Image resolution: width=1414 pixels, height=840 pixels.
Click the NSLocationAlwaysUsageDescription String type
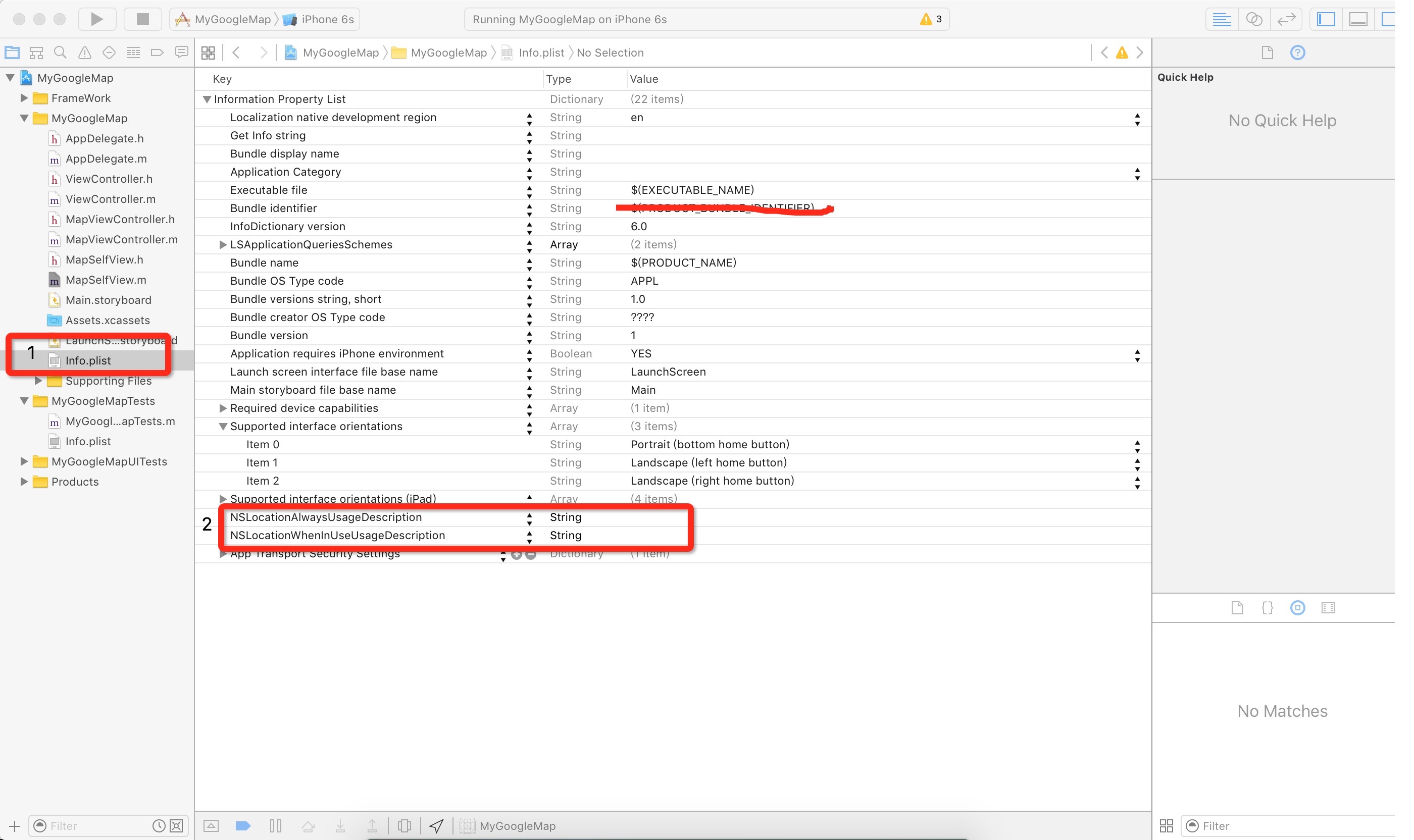coord(564,516)
